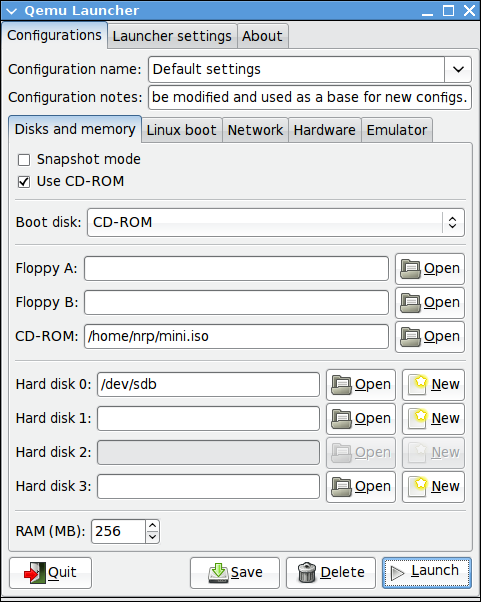Increase RAM with the up stepper arrow

click(152, 526)
